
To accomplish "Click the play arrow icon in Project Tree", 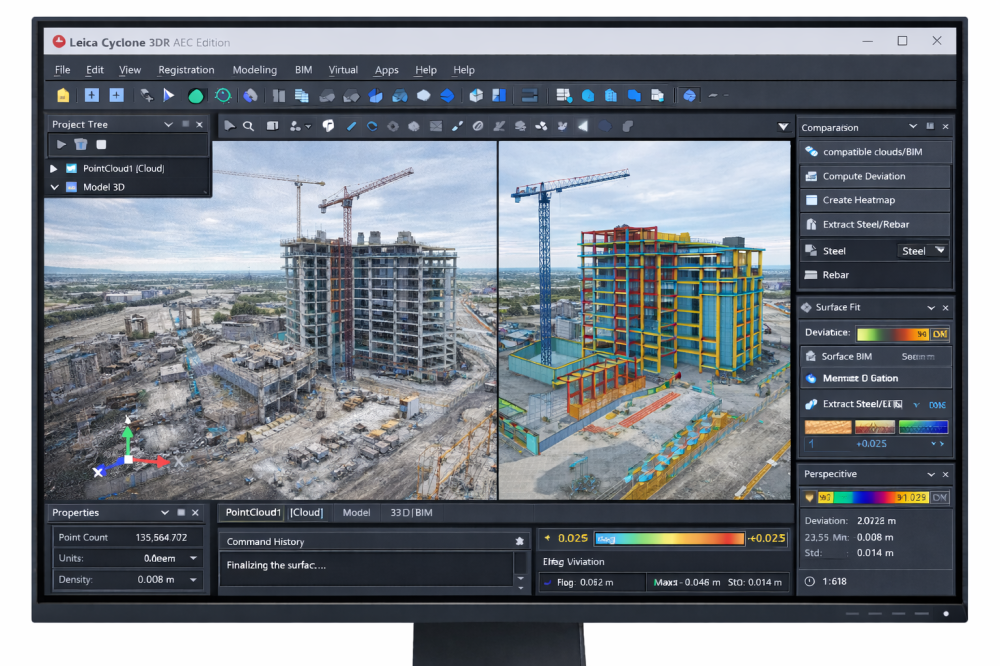I will coord(61,145).
